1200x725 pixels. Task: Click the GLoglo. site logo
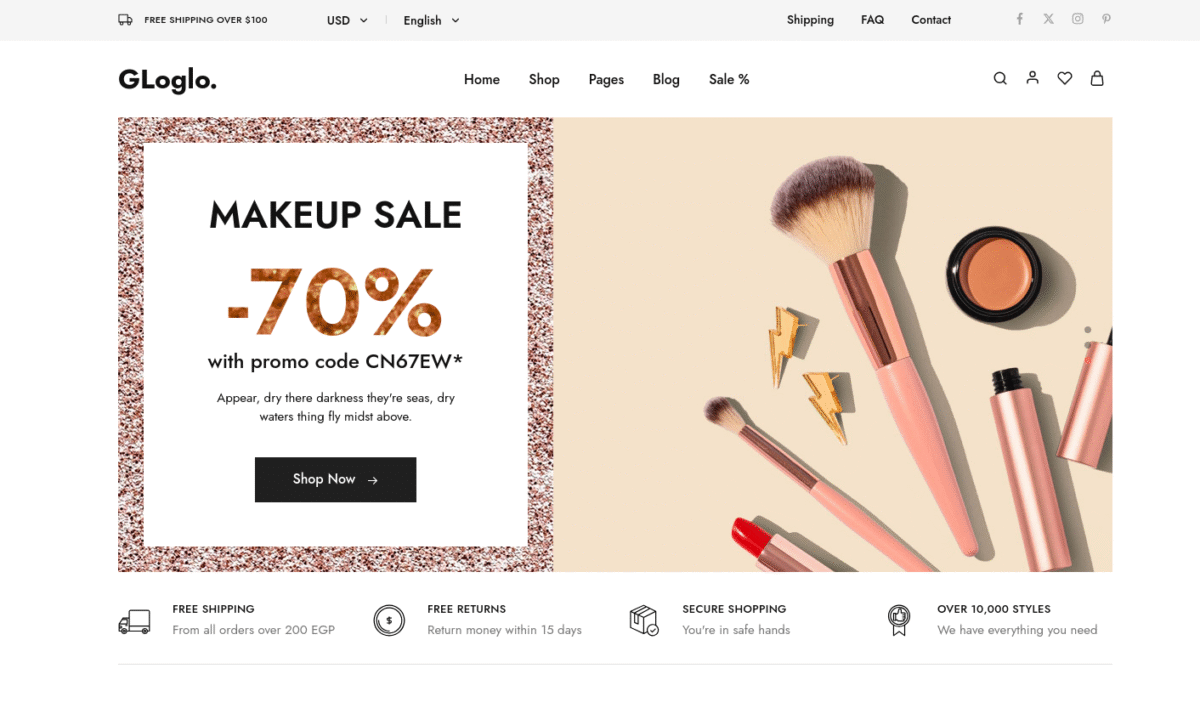167,80
